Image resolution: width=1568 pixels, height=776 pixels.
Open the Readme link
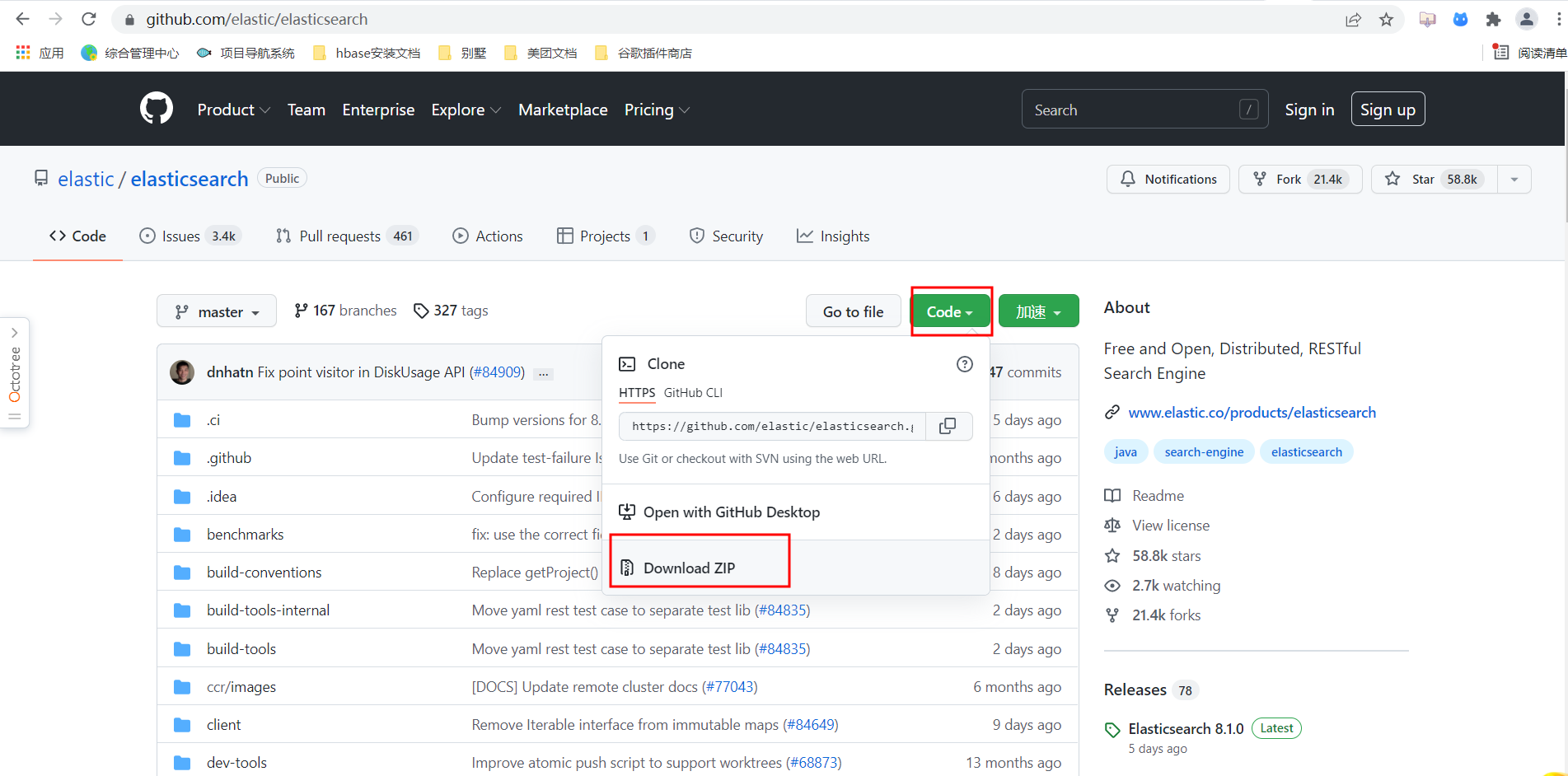[1144, 496]
